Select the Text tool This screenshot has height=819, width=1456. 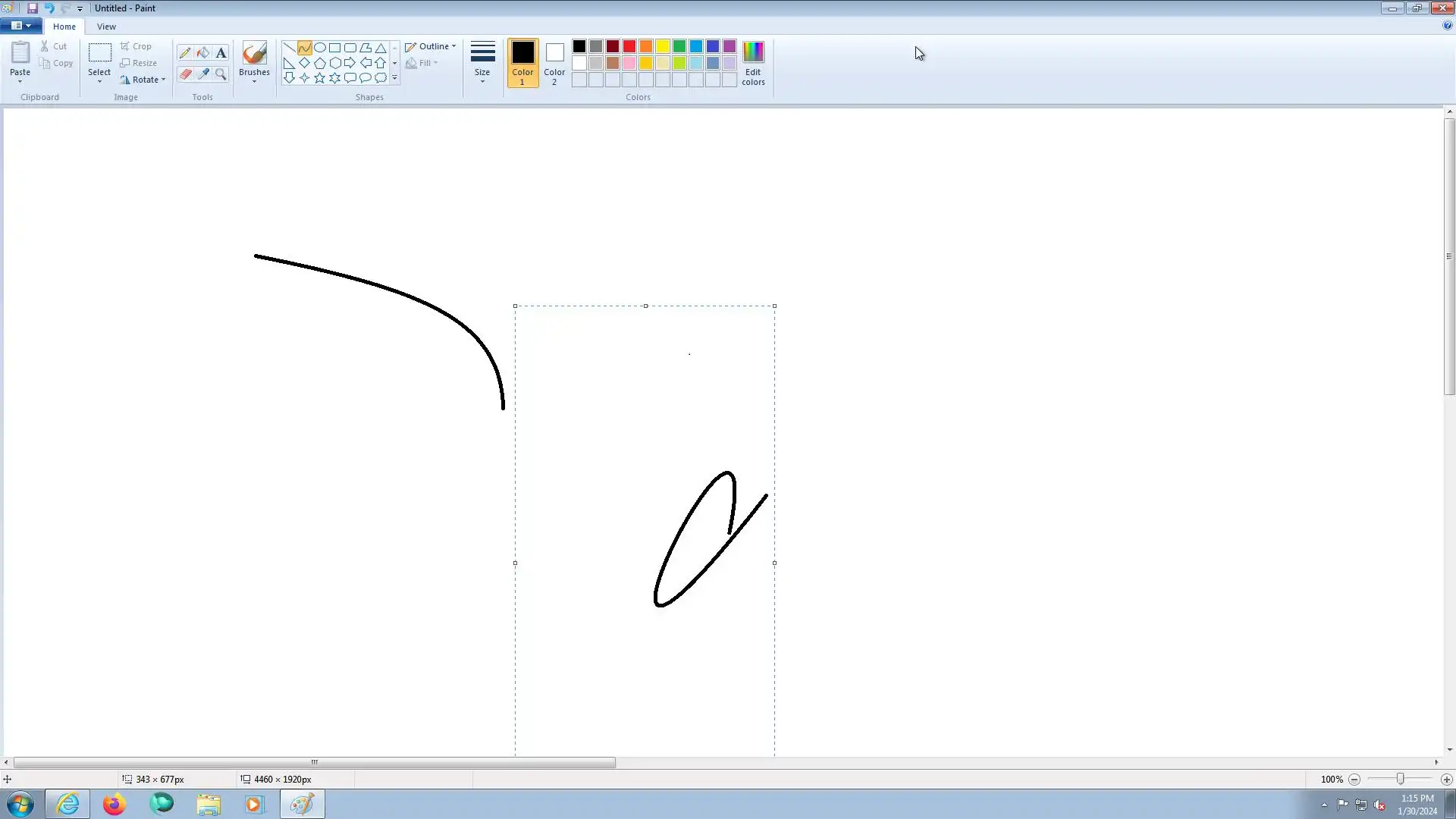221,53
